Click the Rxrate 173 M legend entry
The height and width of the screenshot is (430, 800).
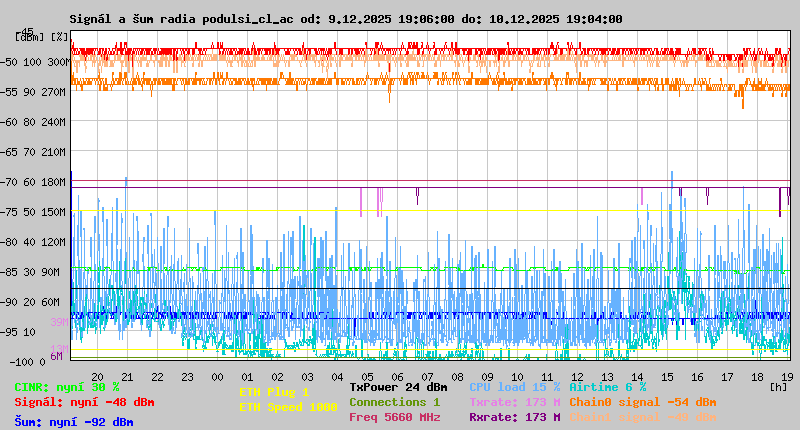(514, 417)
